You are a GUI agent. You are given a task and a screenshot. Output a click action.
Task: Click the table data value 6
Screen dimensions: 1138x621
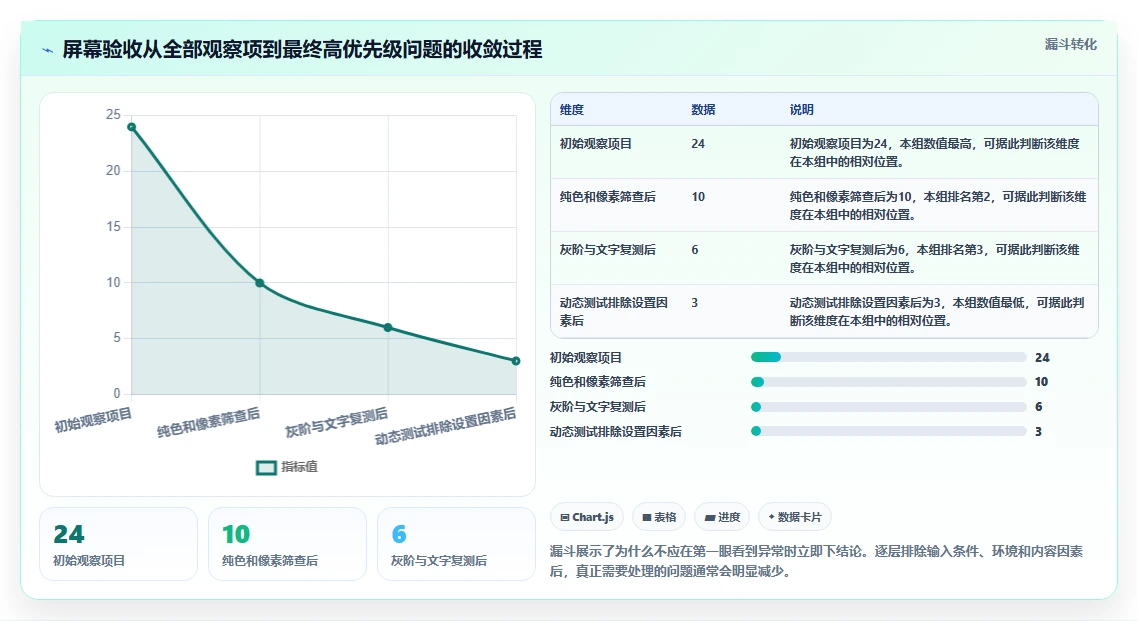(695, 250)
